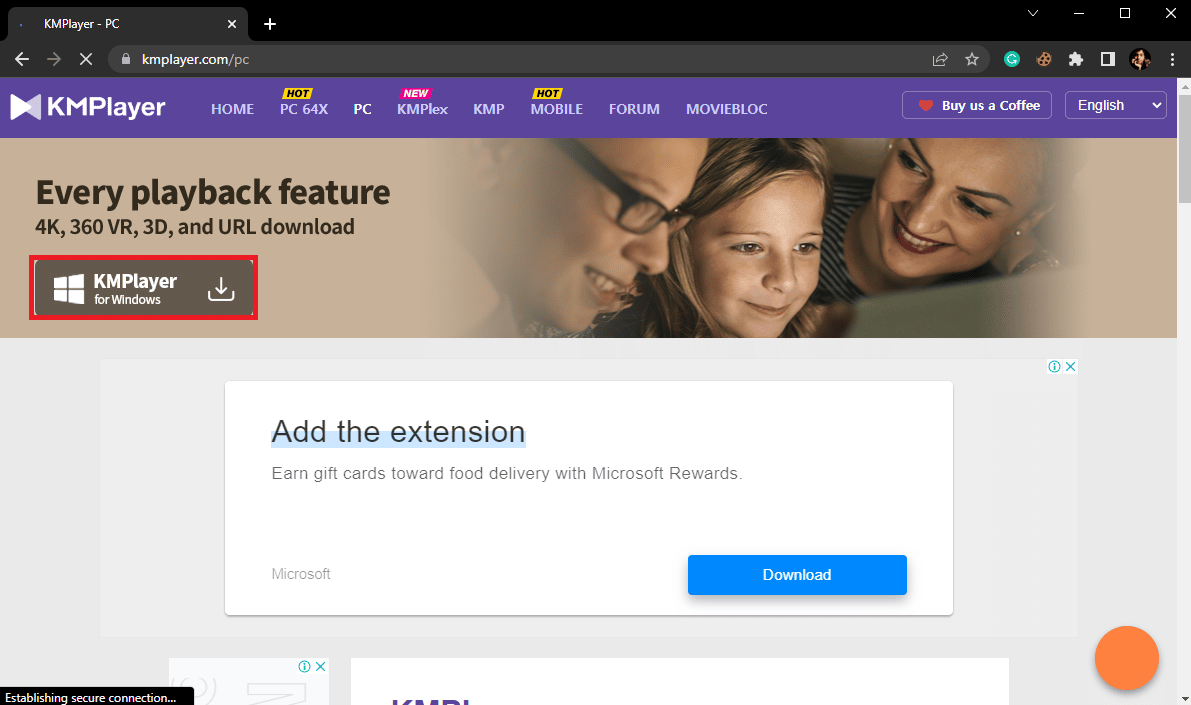Viewport: 1191px width, 705px height.
Task: Click the Buy us a Coffee button
Action: pyautogui.click(x=976, y=105)
